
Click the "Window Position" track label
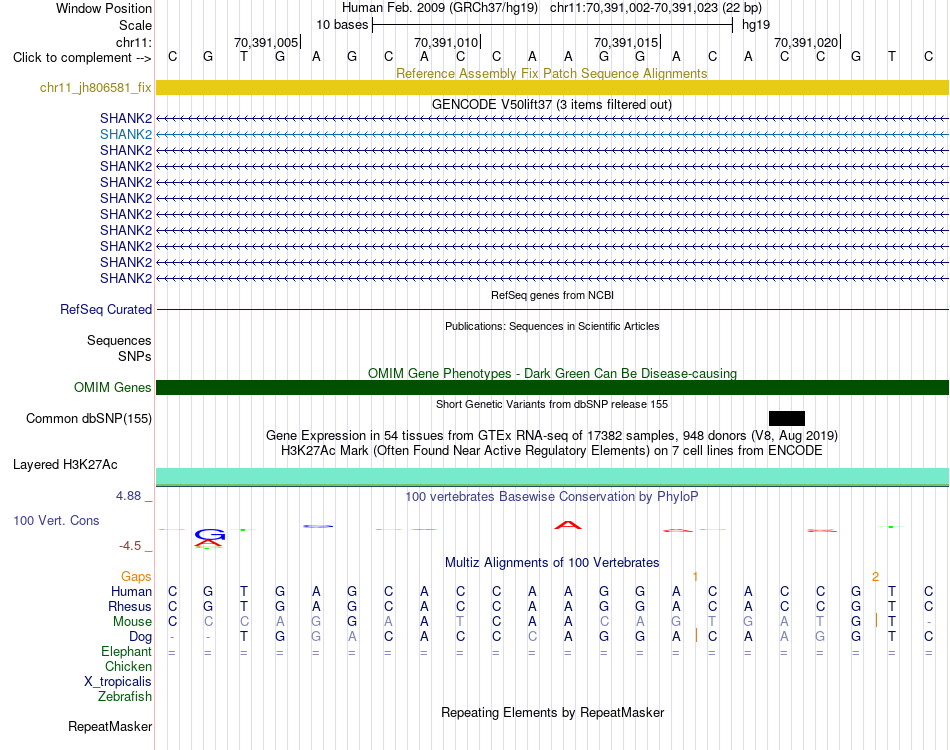[x=104, y=8]
